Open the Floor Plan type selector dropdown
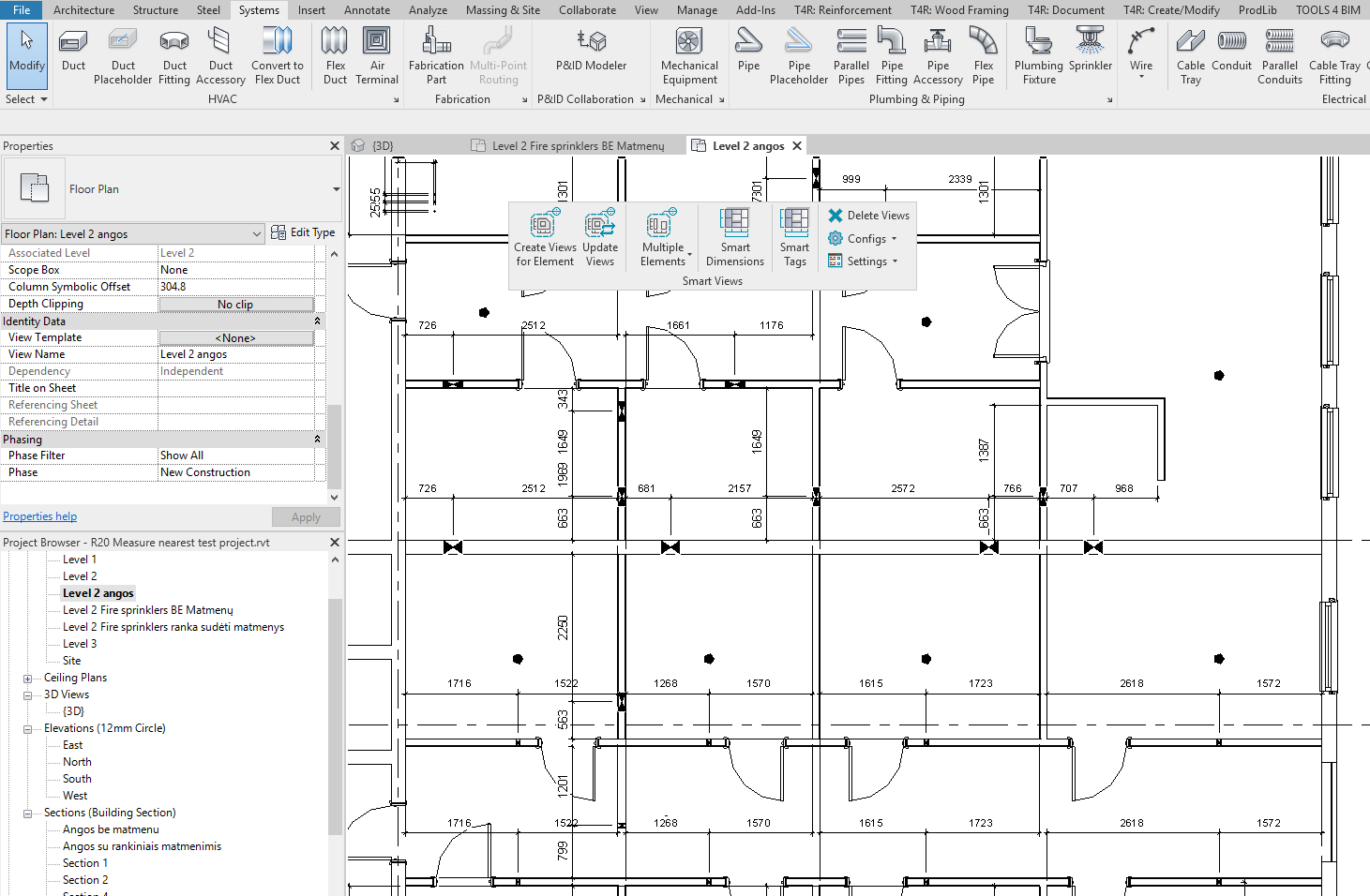 pyautogui.click(x=336, y=189)
